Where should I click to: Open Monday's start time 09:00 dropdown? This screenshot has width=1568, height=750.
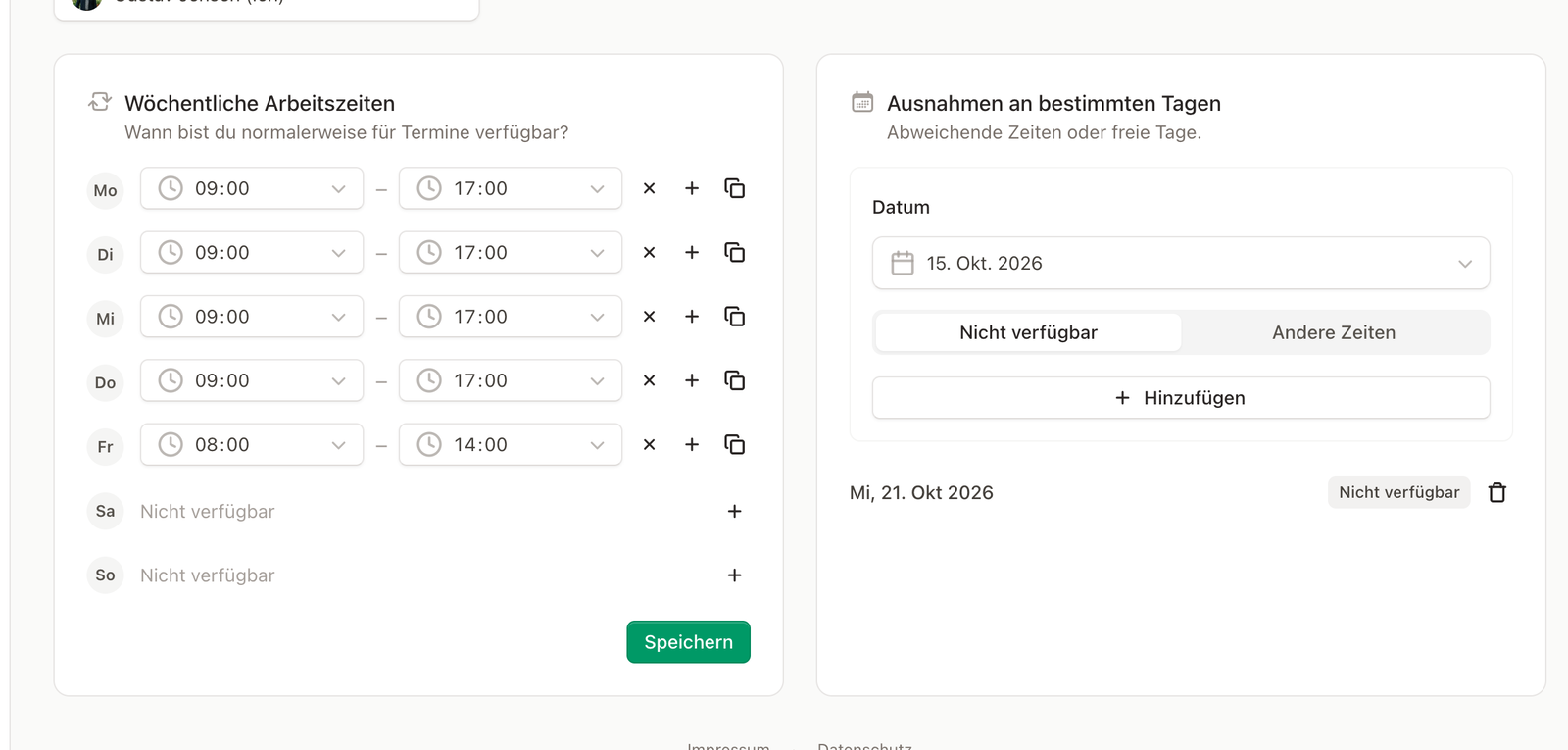pyautogui.click(x=252, y=188)
